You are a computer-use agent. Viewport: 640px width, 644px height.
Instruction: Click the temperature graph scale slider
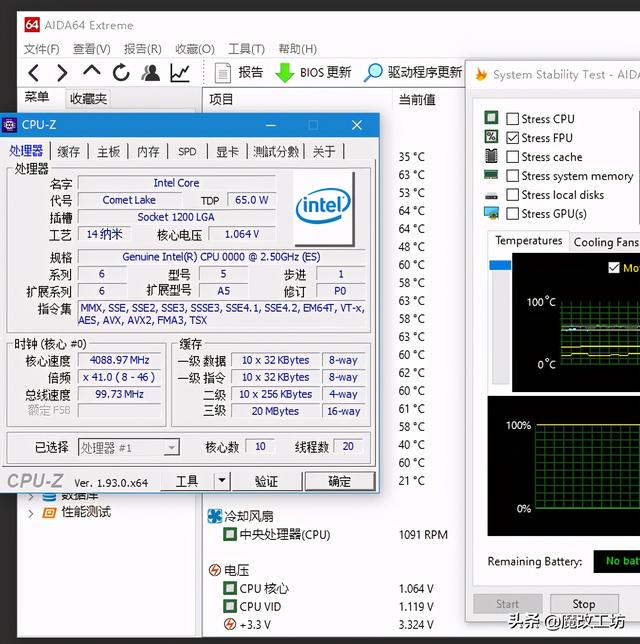pyautogui.click(x=500, y=265)
